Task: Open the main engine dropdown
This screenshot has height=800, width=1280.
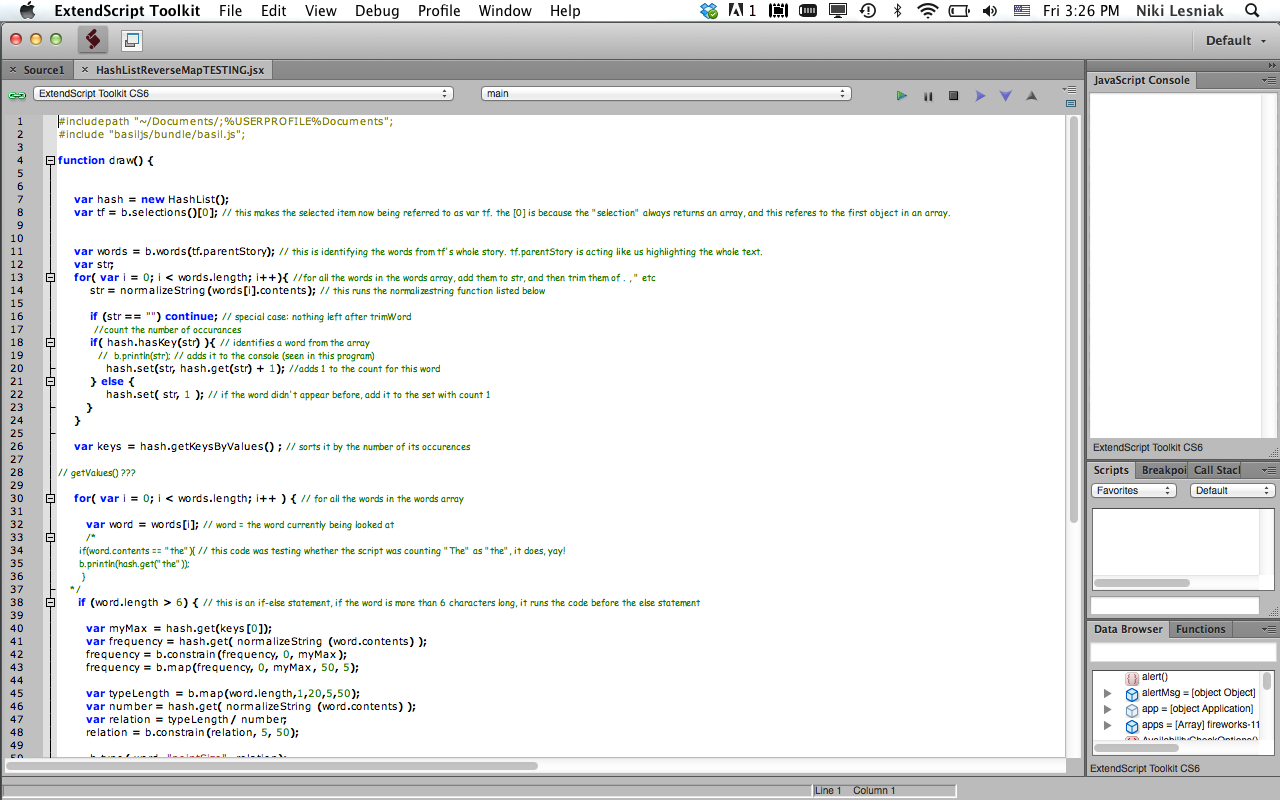Action: point(666,93)
